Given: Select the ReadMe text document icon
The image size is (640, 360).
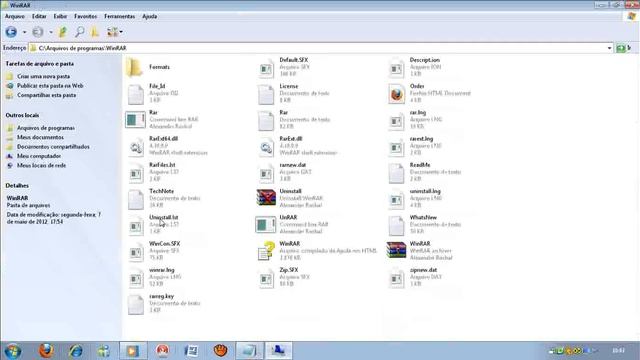Looking at the screenshot, I should (x=396, y=173).
